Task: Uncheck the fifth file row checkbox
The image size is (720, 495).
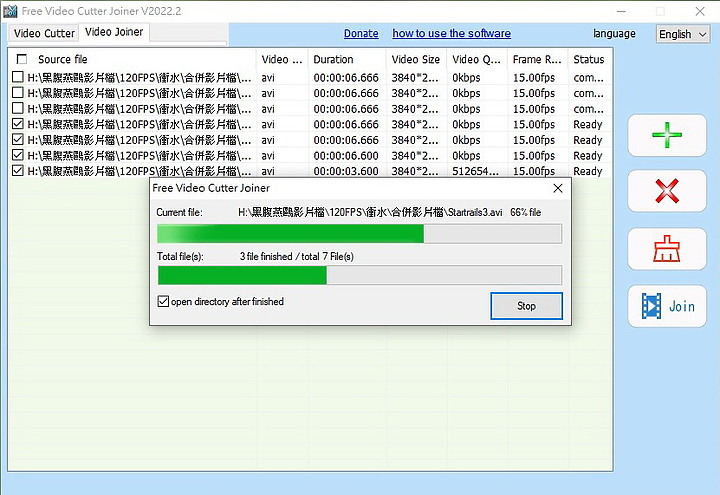Action: (17, 139)
